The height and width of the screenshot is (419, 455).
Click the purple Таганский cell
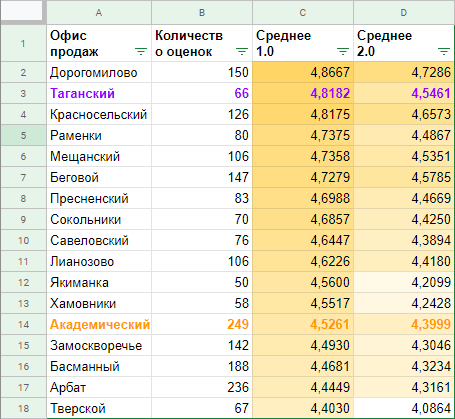99,93
